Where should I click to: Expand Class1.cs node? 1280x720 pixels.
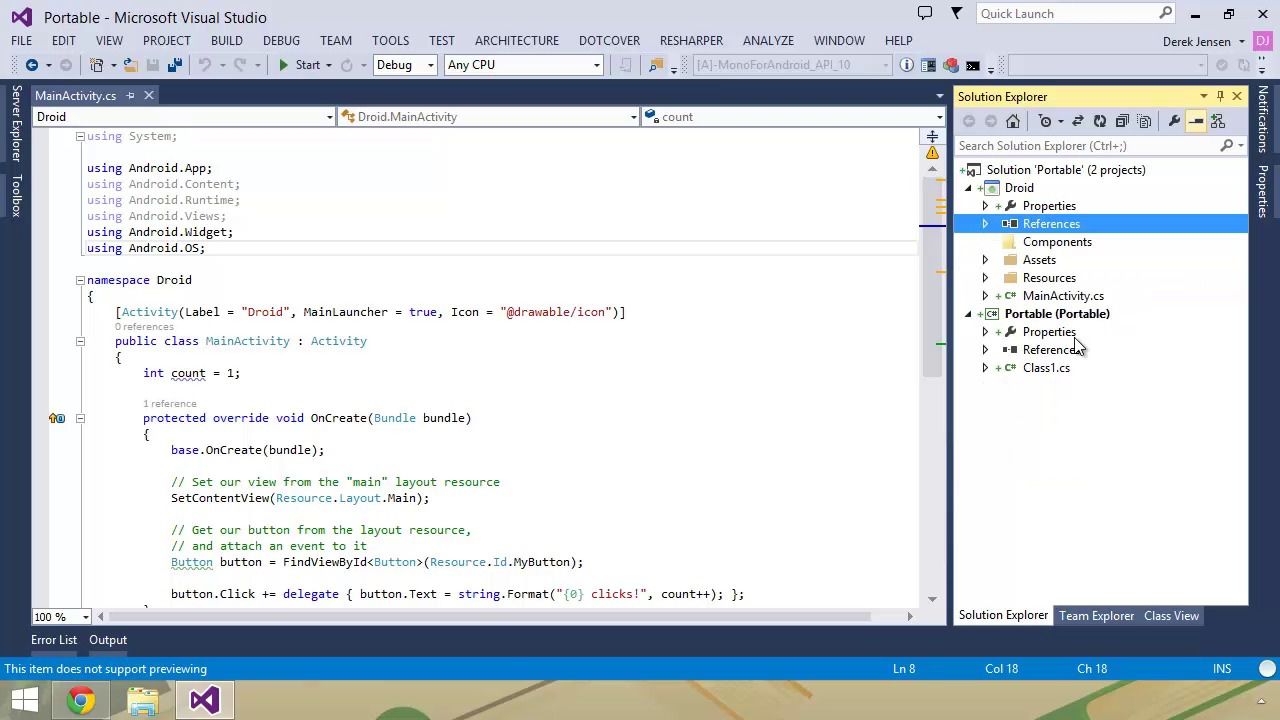point(985,368)
